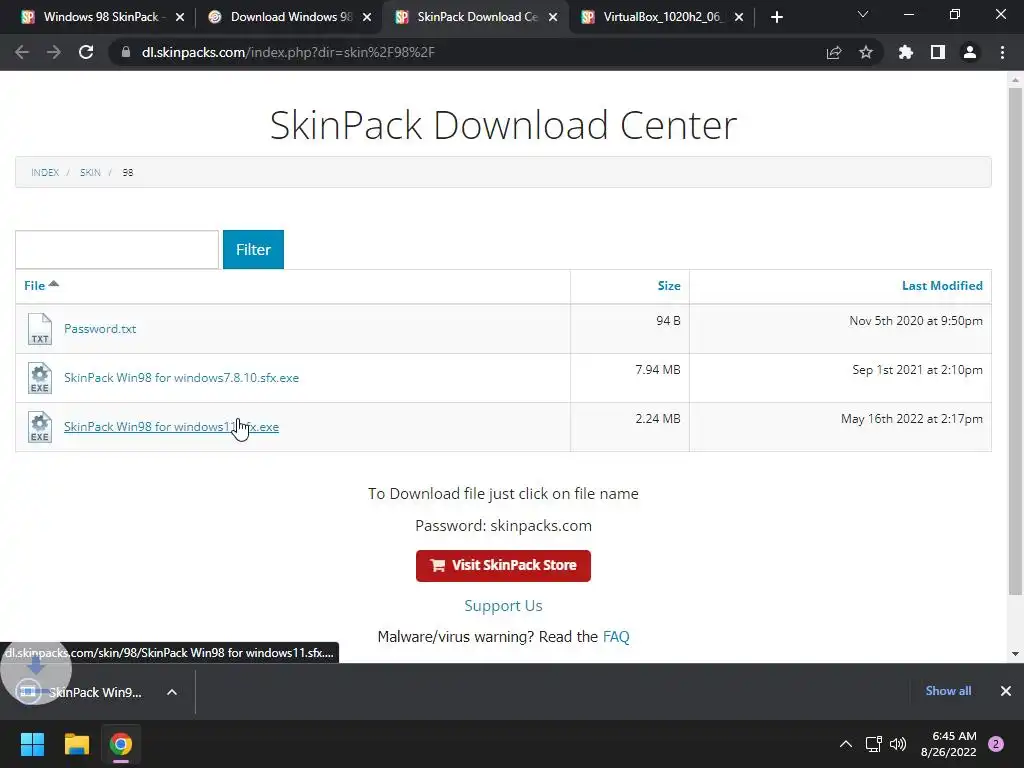Image resolution: width=1024 pixels, height=768 pixels.
Task: Click the browser forward arrow
Action: [54, 52]
